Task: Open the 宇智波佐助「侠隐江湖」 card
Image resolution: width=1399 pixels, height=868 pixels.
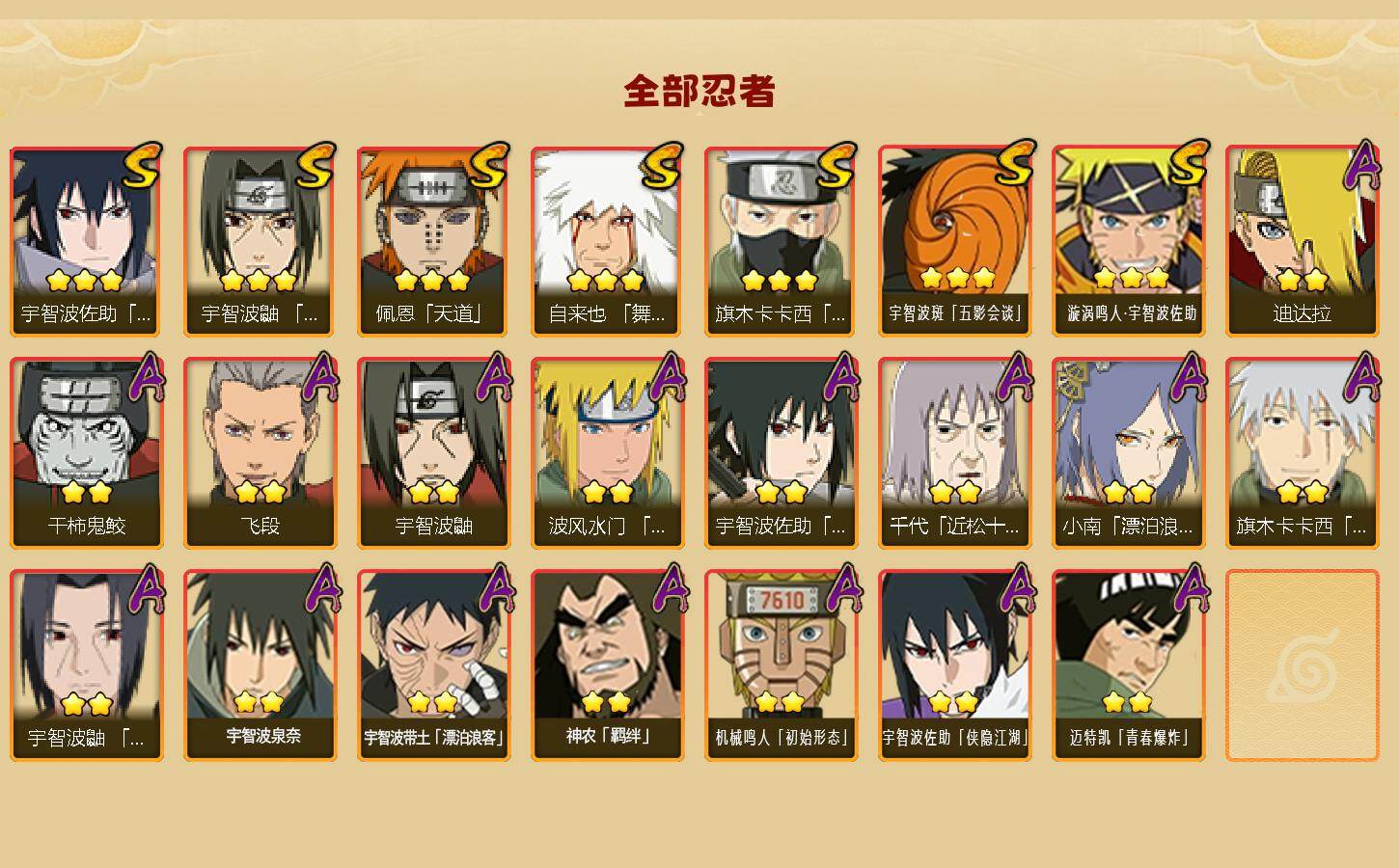Action: click(954, 665)
